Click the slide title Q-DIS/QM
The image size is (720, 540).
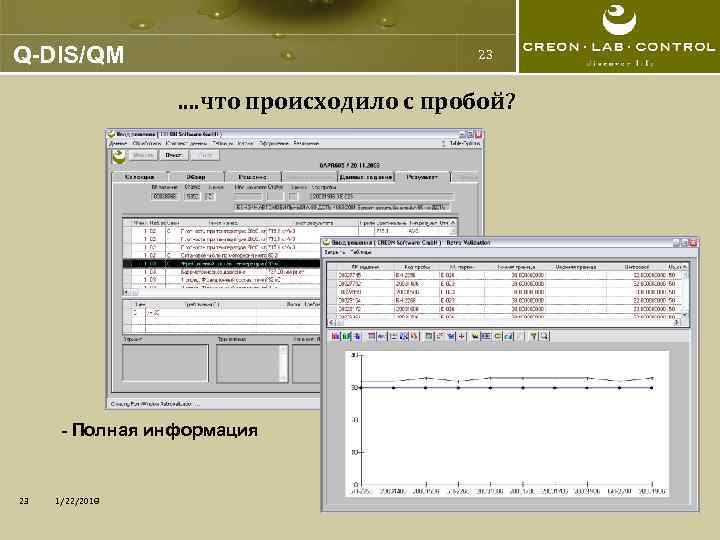tap(68, 55)
